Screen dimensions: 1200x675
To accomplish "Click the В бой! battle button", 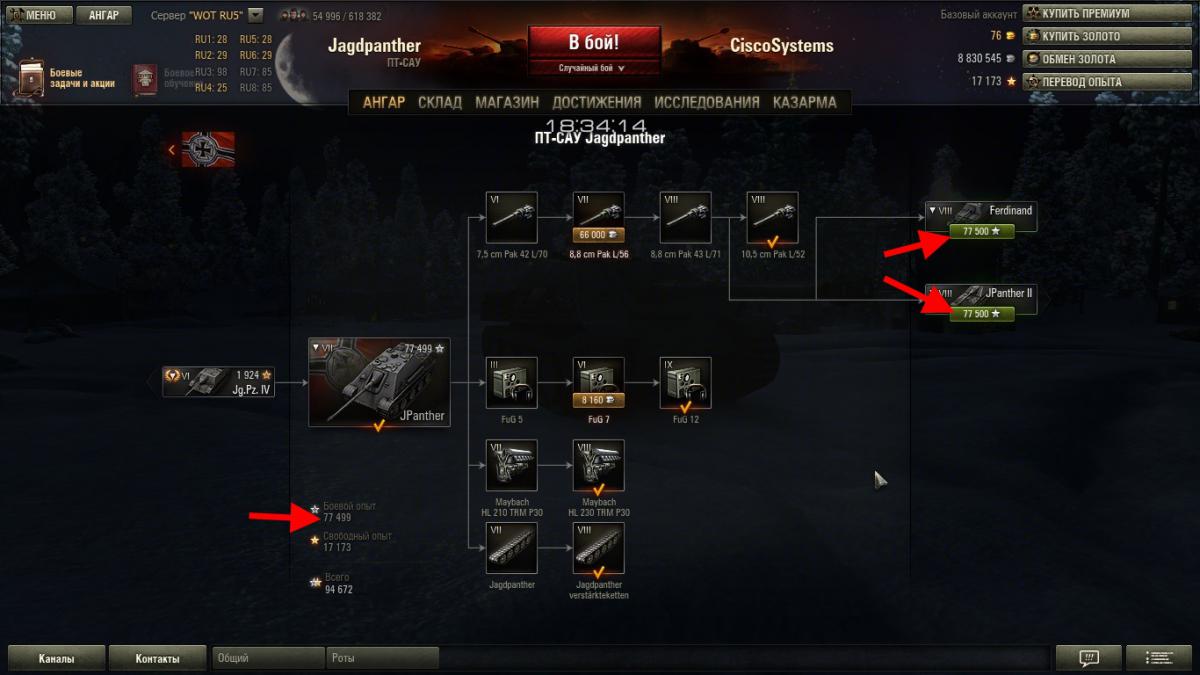I will 594,43.
